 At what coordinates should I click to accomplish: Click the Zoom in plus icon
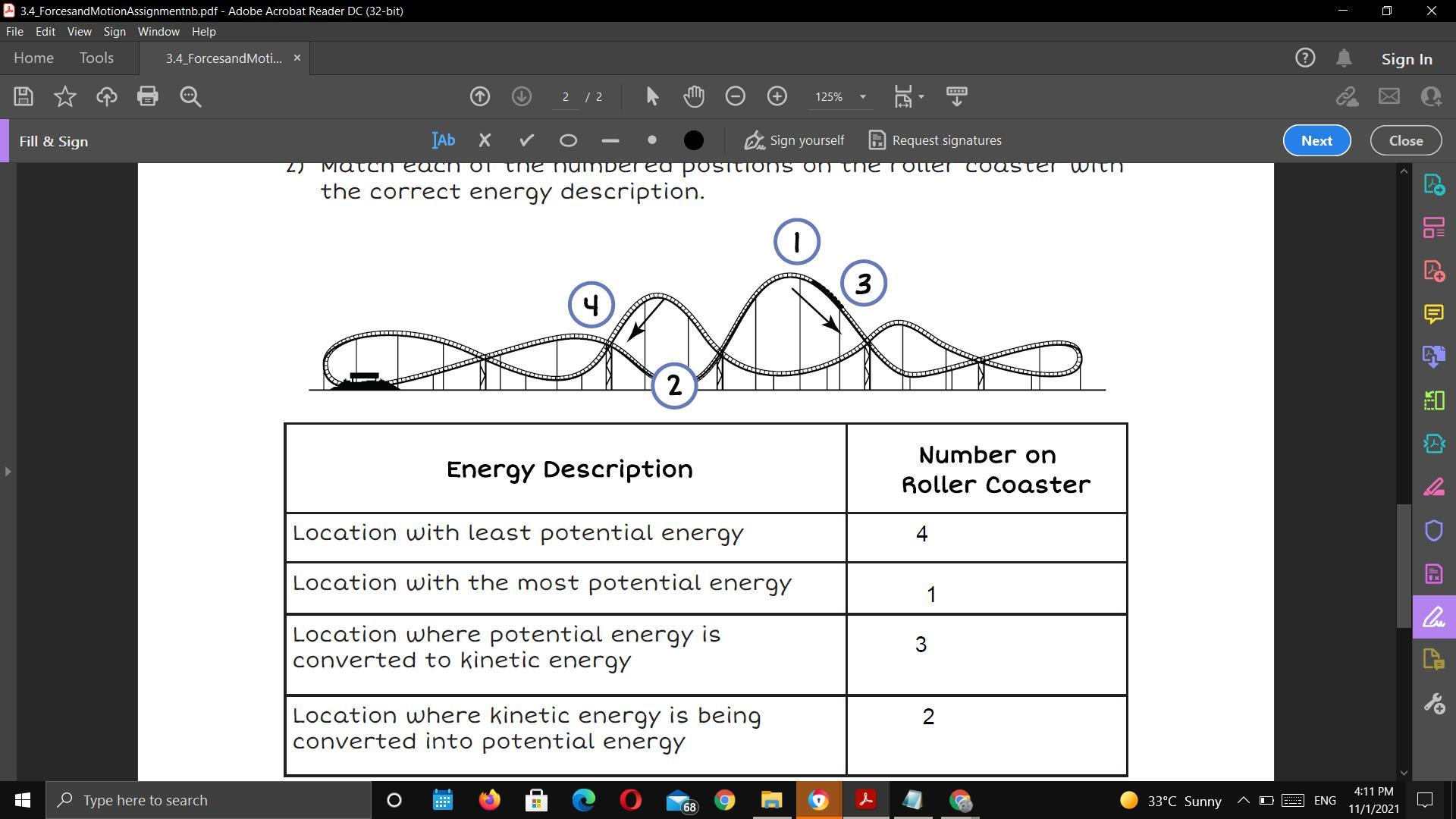click(x=777, y=96)
